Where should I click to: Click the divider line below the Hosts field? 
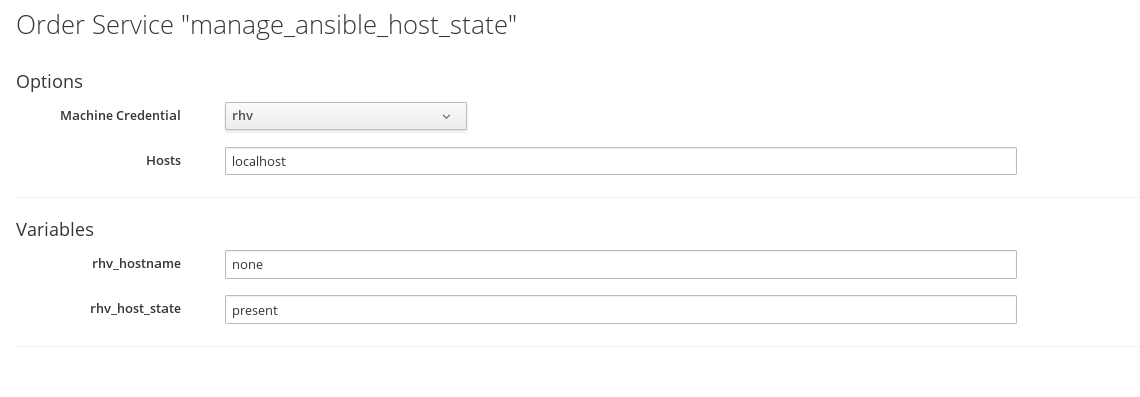pyautogui.click(x=578, y=197)
